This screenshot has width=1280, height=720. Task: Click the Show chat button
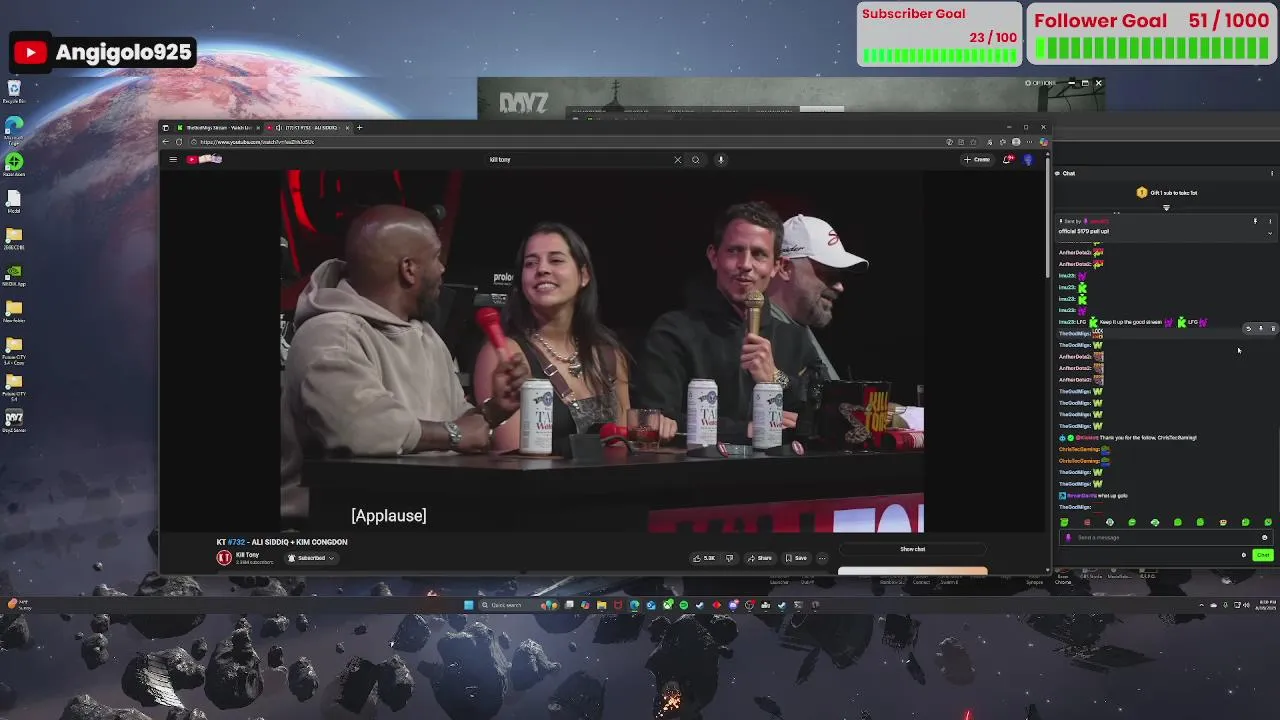(912, 549)
